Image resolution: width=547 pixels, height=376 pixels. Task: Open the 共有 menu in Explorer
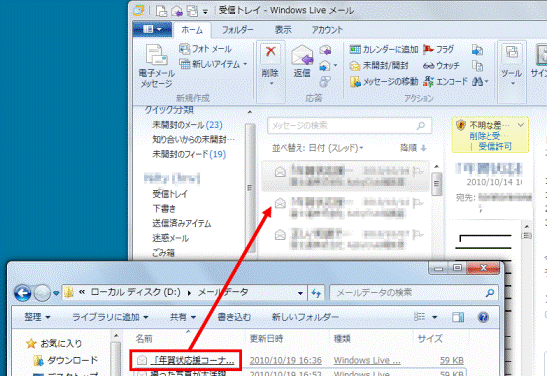coord(182,317)
